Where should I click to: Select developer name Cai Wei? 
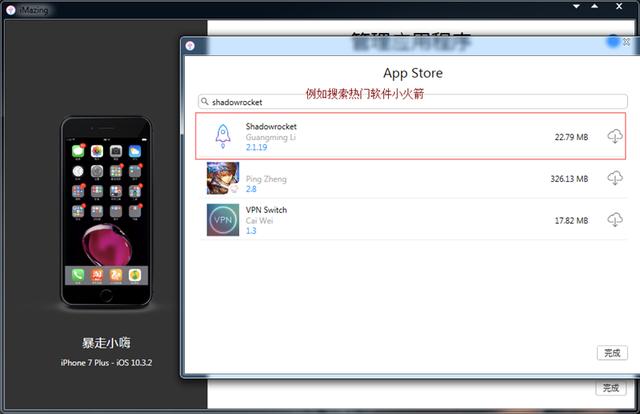[x=259, y=220]
